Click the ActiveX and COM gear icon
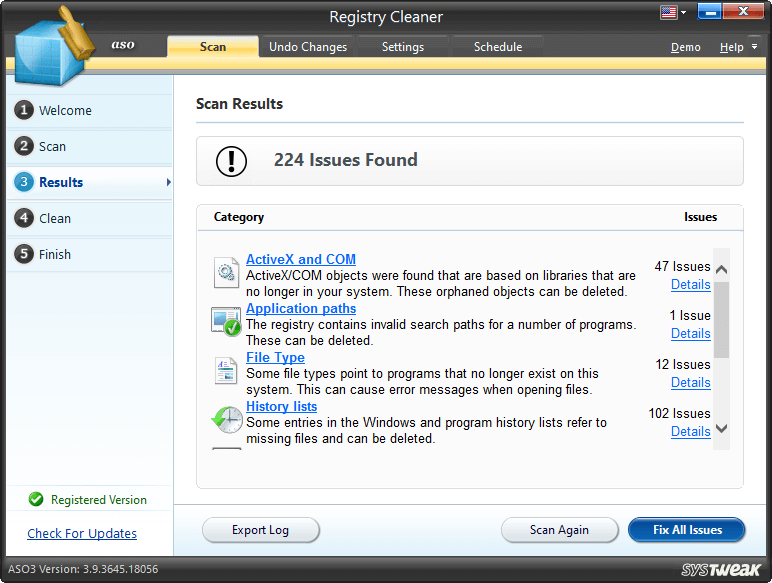 pos(226,272)
